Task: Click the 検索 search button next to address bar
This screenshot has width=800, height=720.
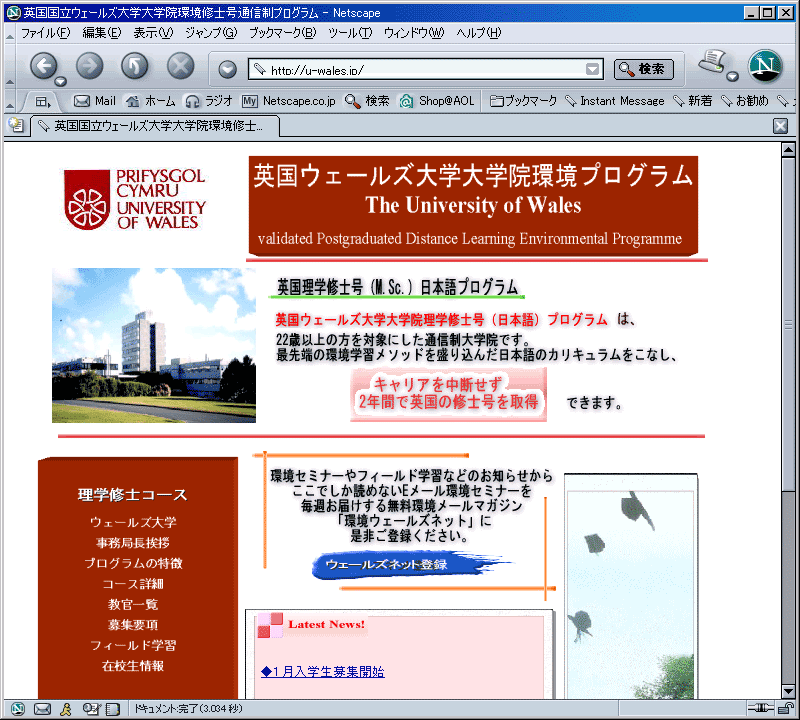Action: point(644,69)
